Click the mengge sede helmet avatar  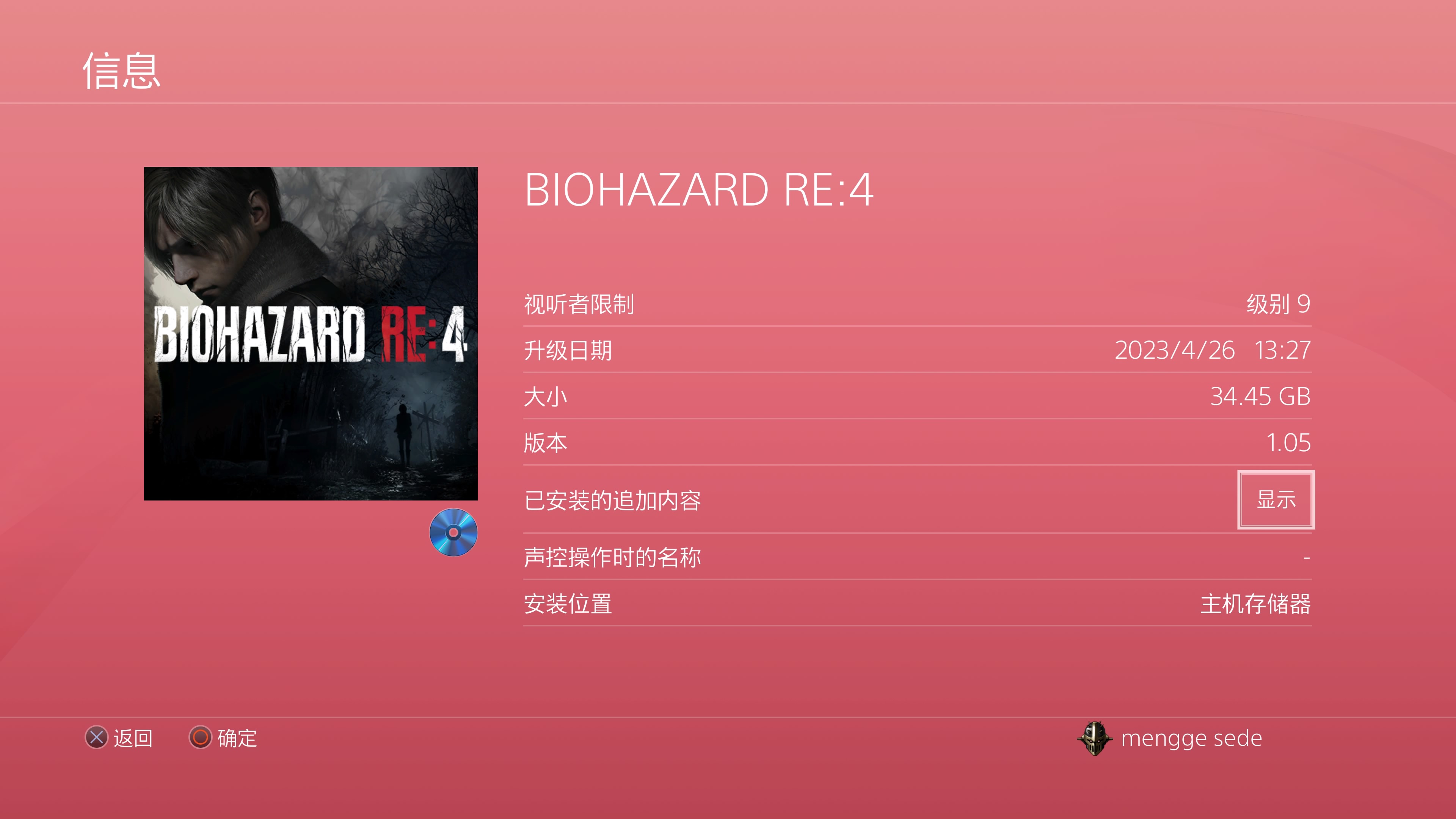(x=1095, y=737)
